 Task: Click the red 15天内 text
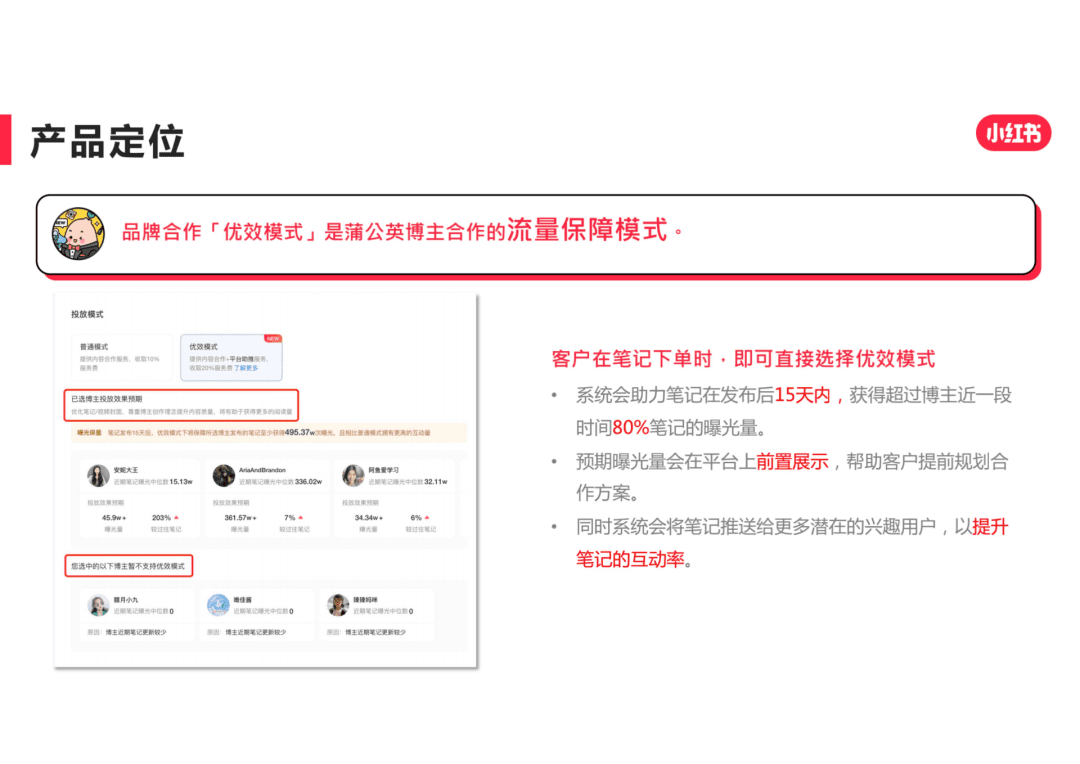click(x=802, y=395)
